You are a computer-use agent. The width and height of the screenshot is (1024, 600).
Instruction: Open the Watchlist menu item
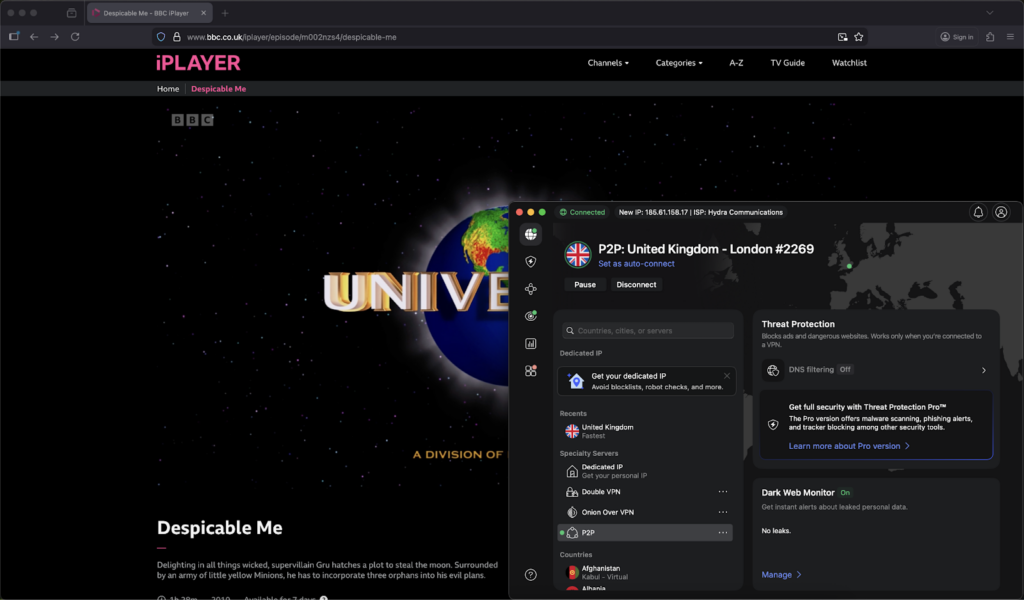click(x=849, y=63)
